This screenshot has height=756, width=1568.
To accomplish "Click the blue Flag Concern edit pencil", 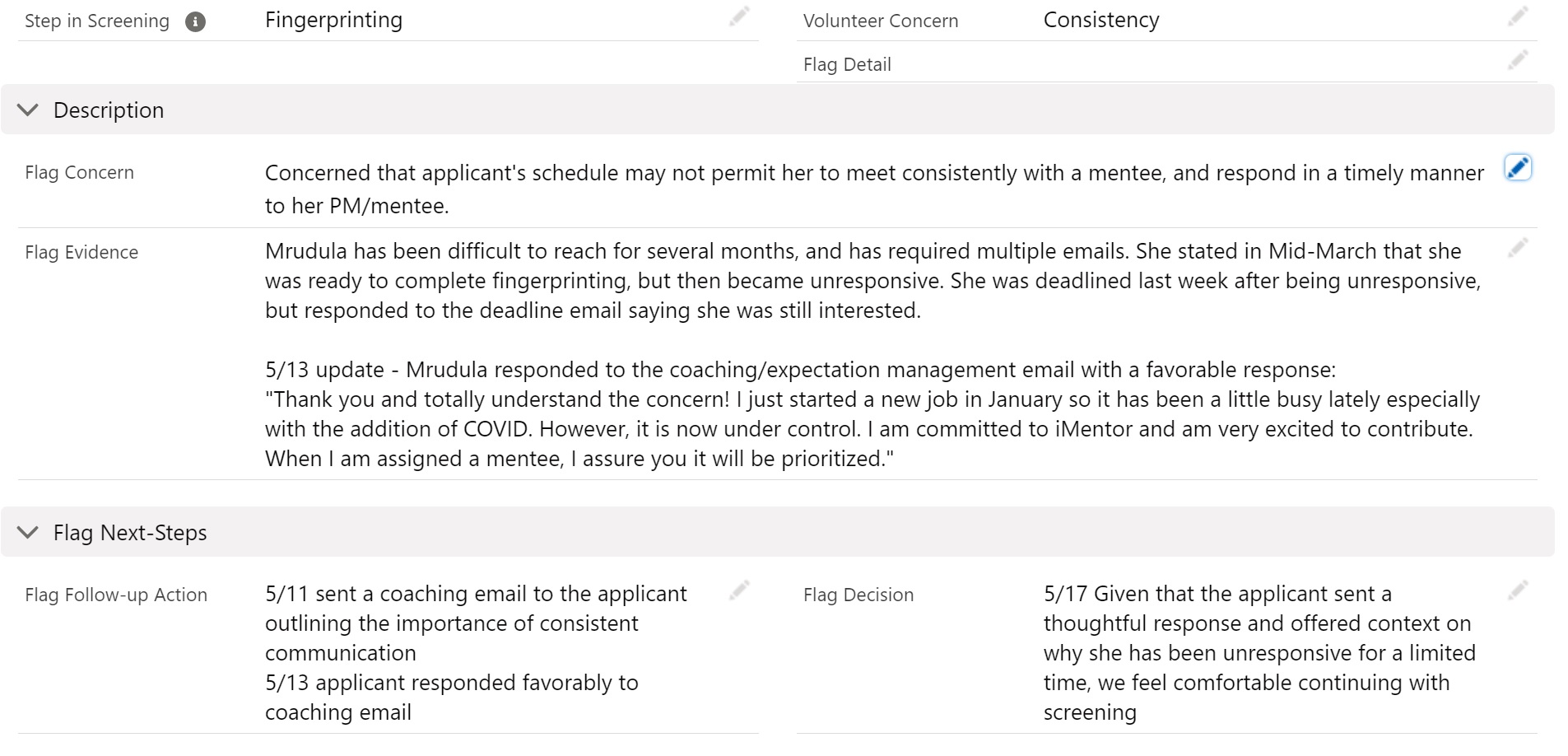I will (x=1517, y=168).
